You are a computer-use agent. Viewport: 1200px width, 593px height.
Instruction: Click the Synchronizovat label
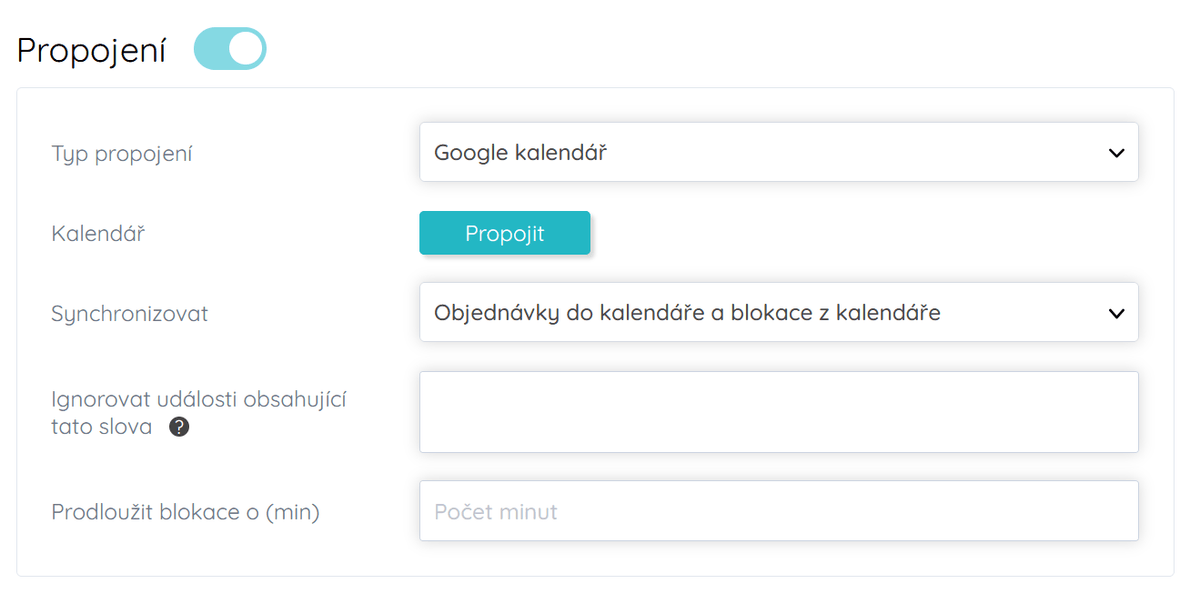coord(129,313)
